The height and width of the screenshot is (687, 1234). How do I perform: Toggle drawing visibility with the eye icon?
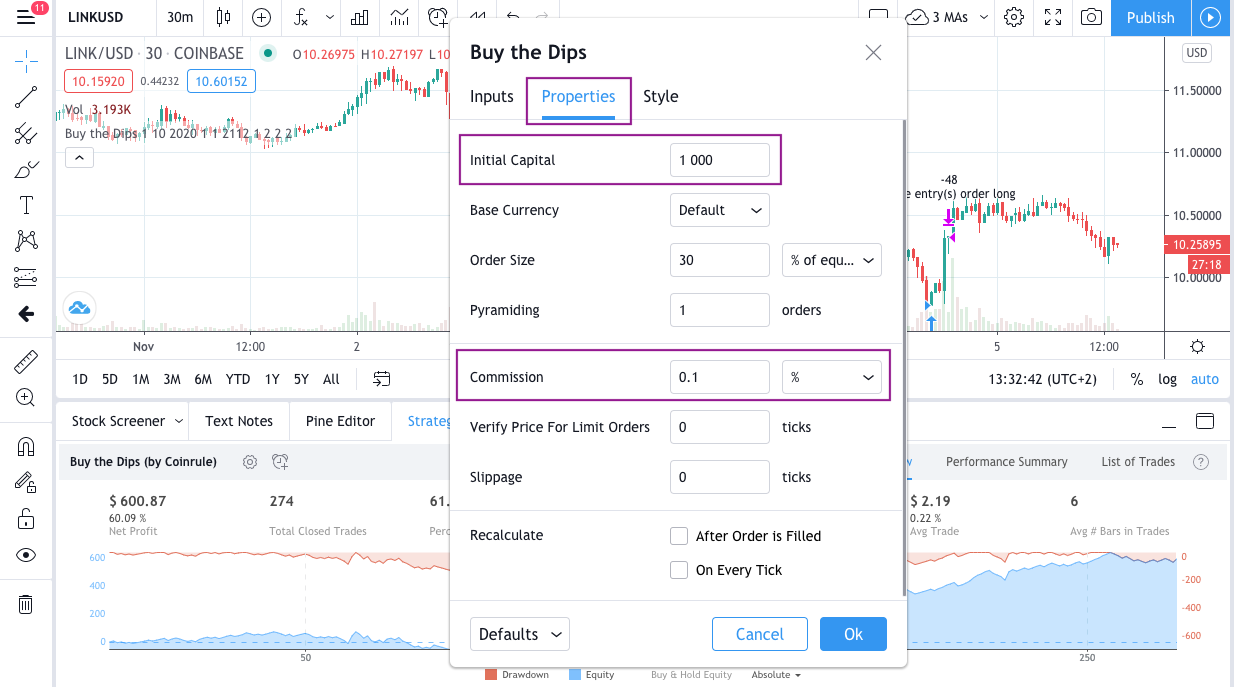click(25, 554)
